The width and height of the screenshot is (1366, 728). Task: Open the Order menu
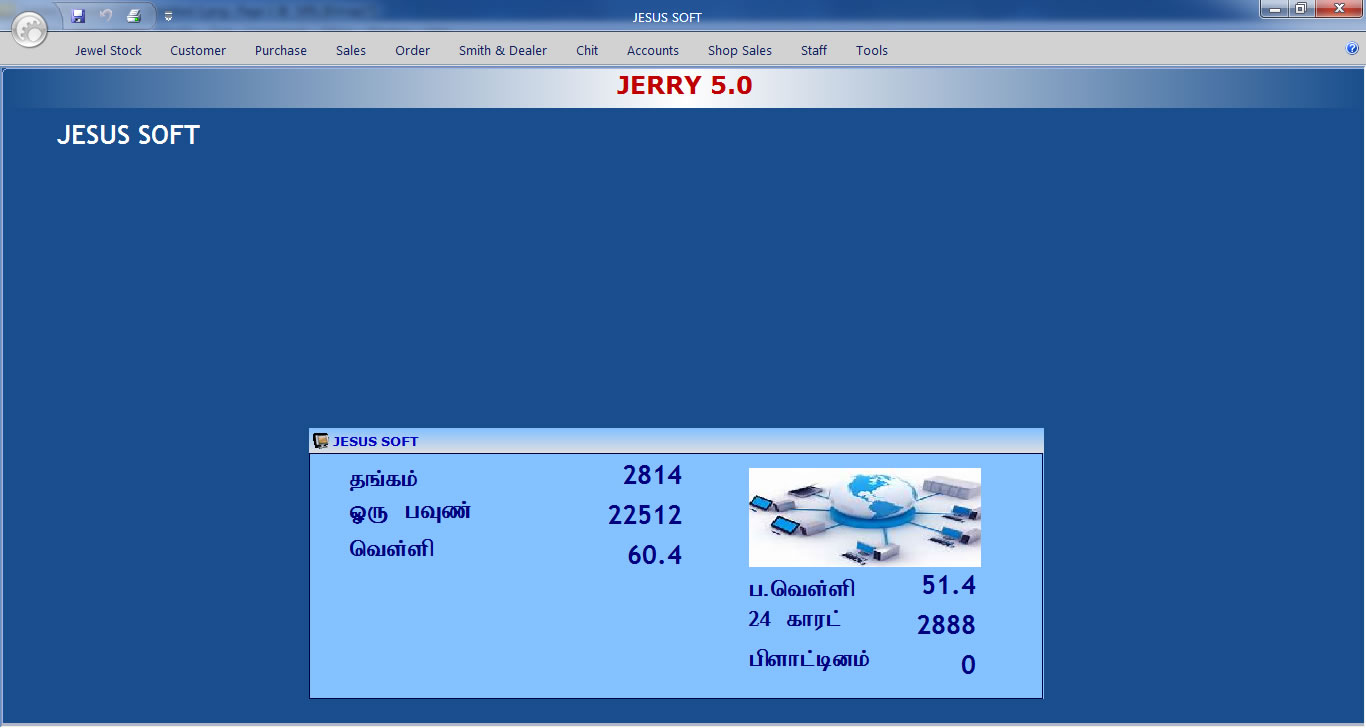(412, 50)
